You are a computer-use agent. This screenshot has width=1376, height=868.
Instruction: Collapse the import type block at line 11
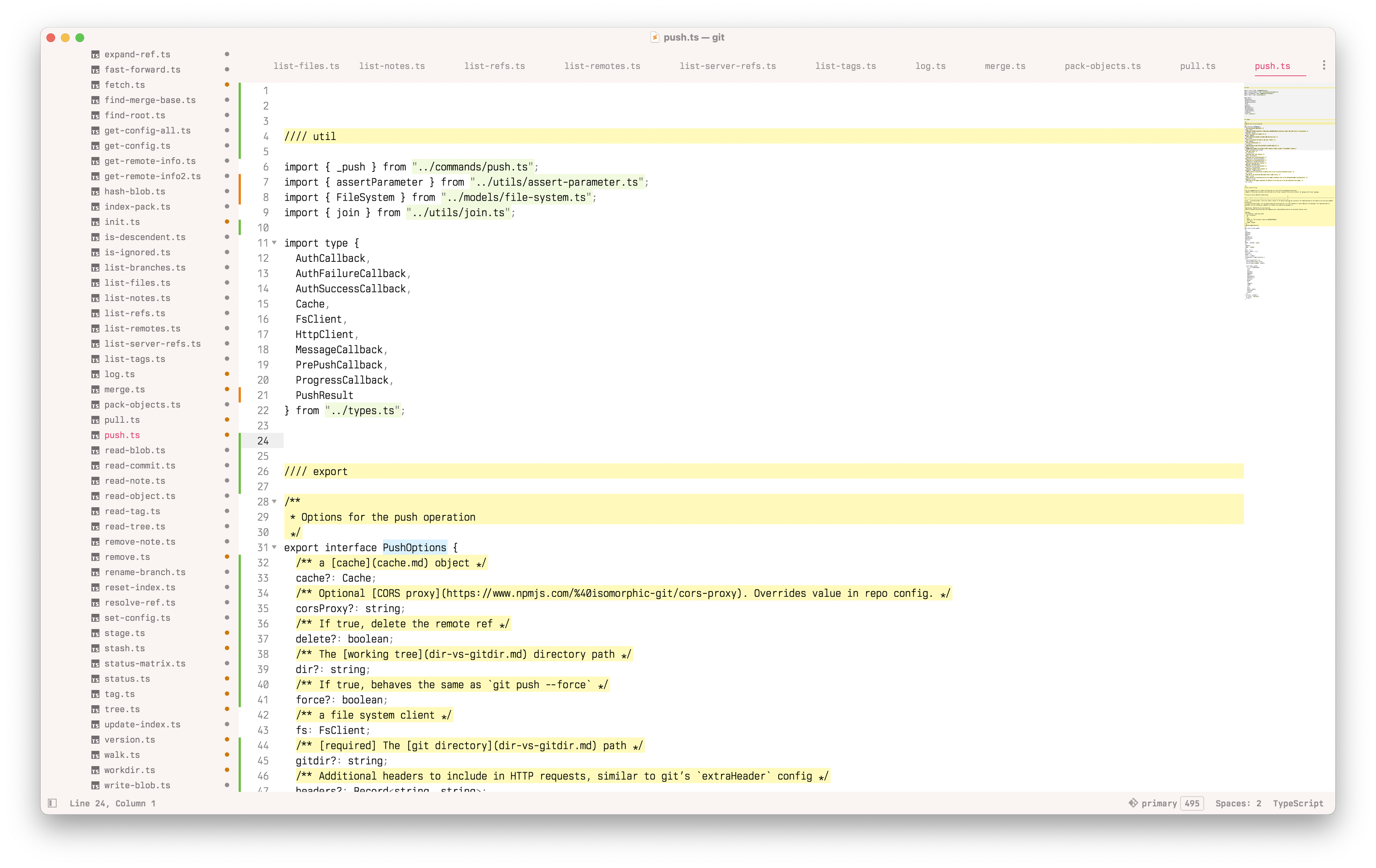pos(274,243)
